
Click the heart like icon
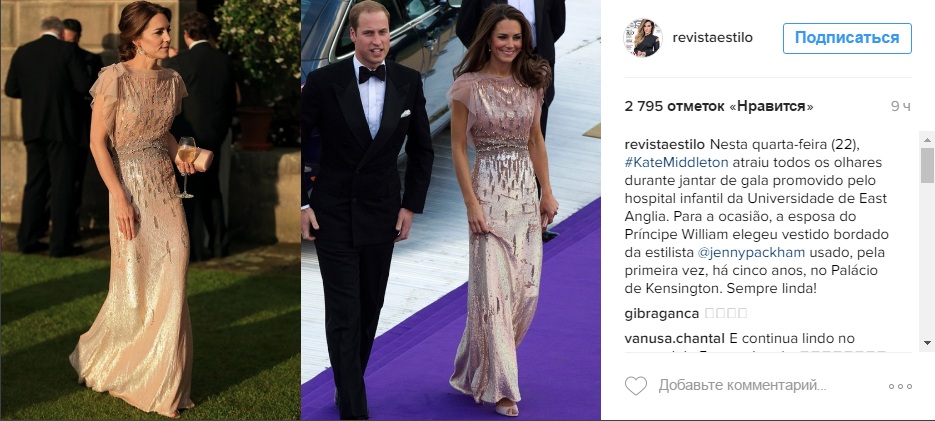pyautogui.click(x=636, y=386)
